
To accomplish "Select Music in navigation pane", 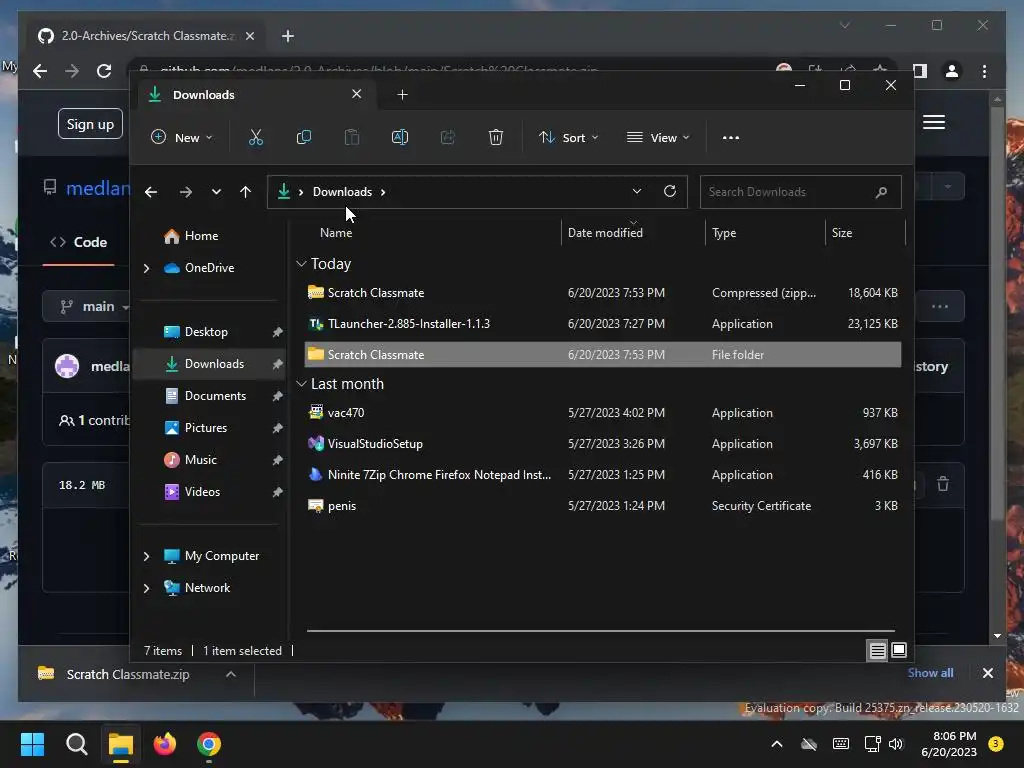I will click(x=200, y=460).
